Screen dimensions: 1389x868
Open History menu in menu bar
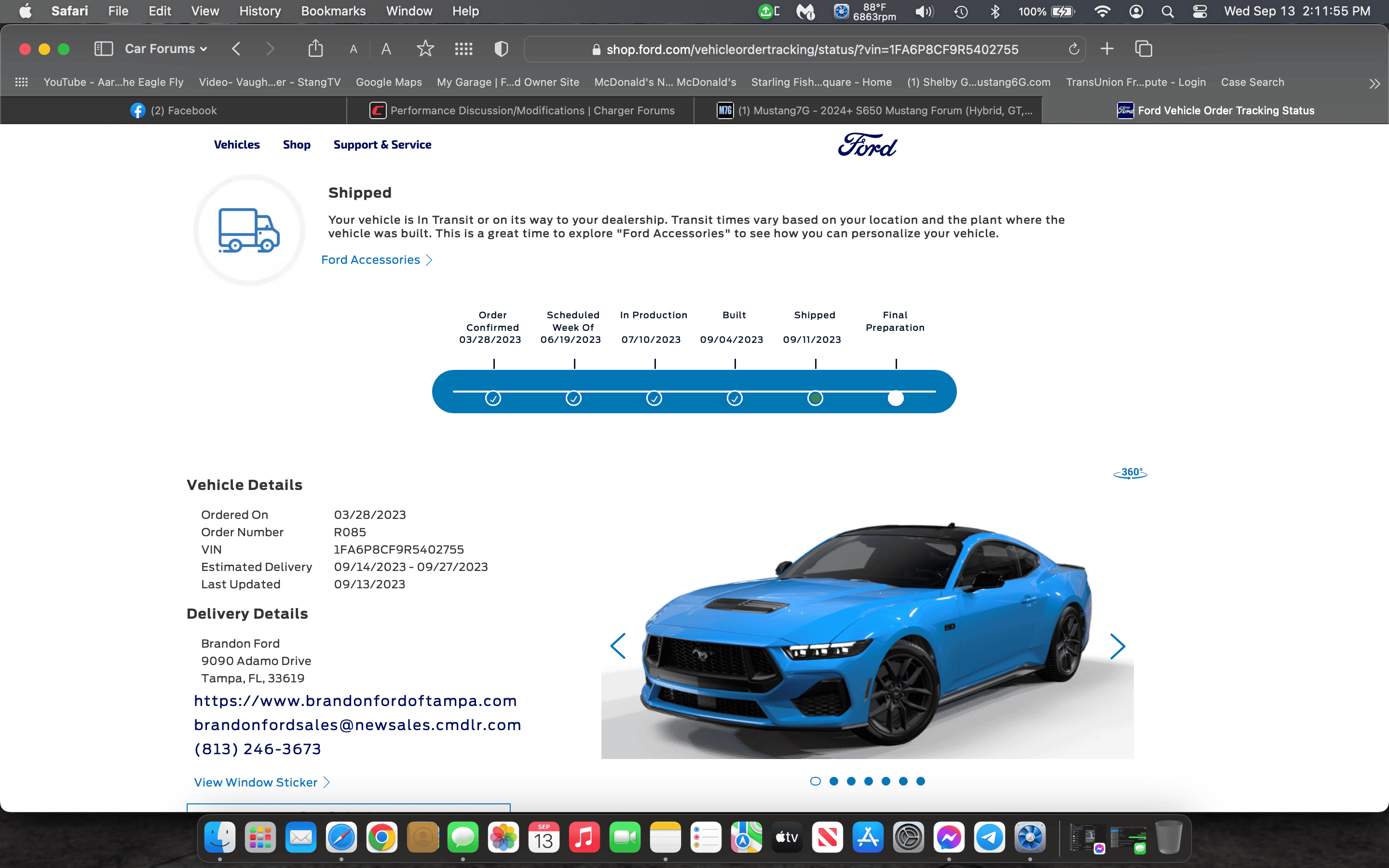click(260, 11)
